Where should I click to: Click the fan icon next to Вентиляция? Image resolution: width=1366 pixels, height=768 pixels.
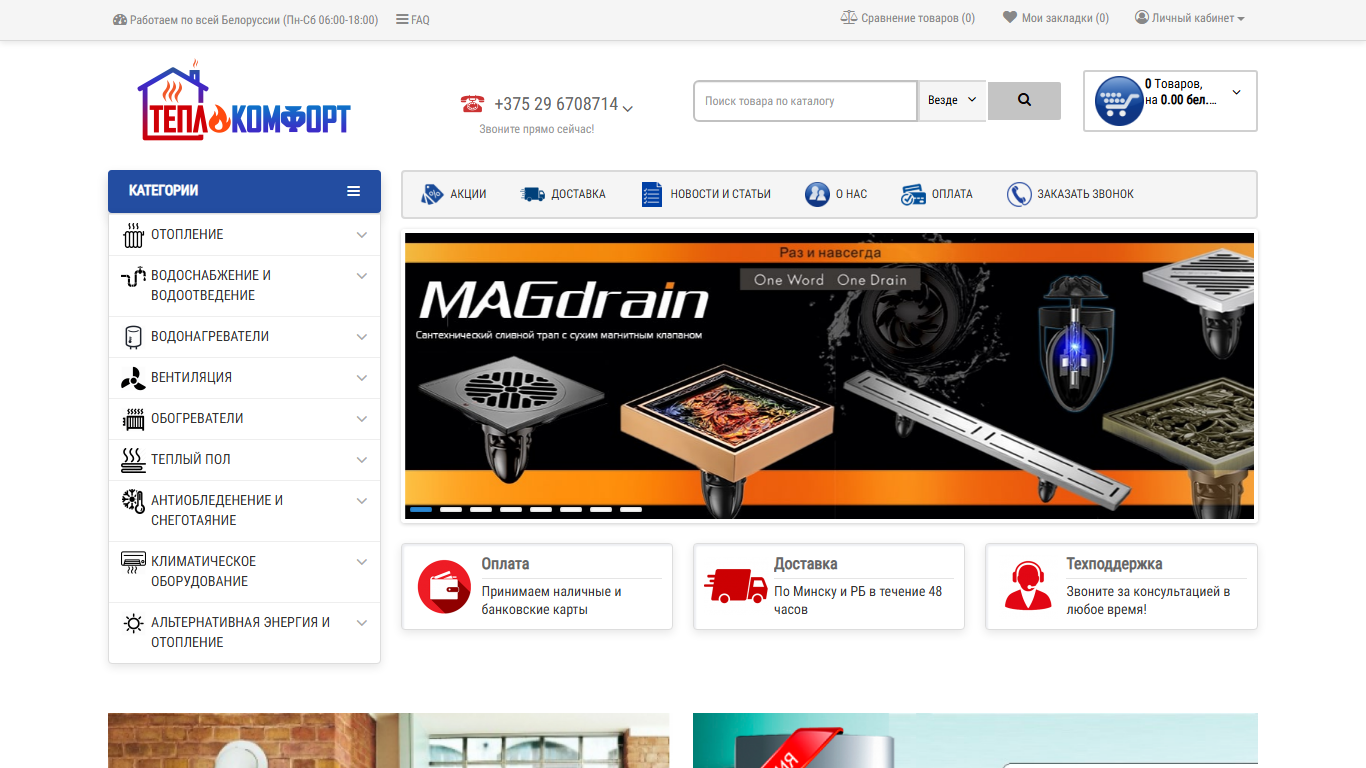[133, 378]
